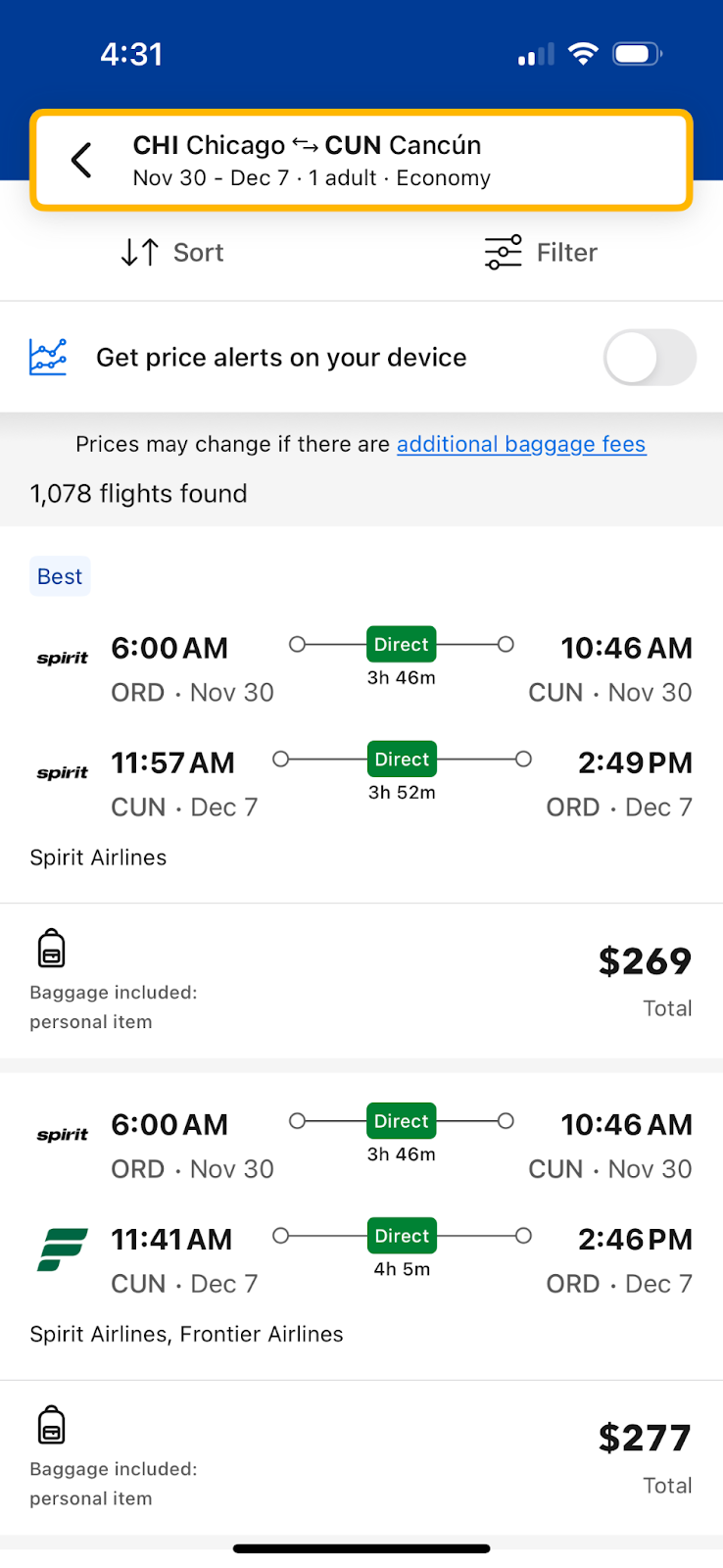This screenshot has height=1568, width=723.
Task: Tap the Wi-Fi icon in status bar
Action: point(583,54)
